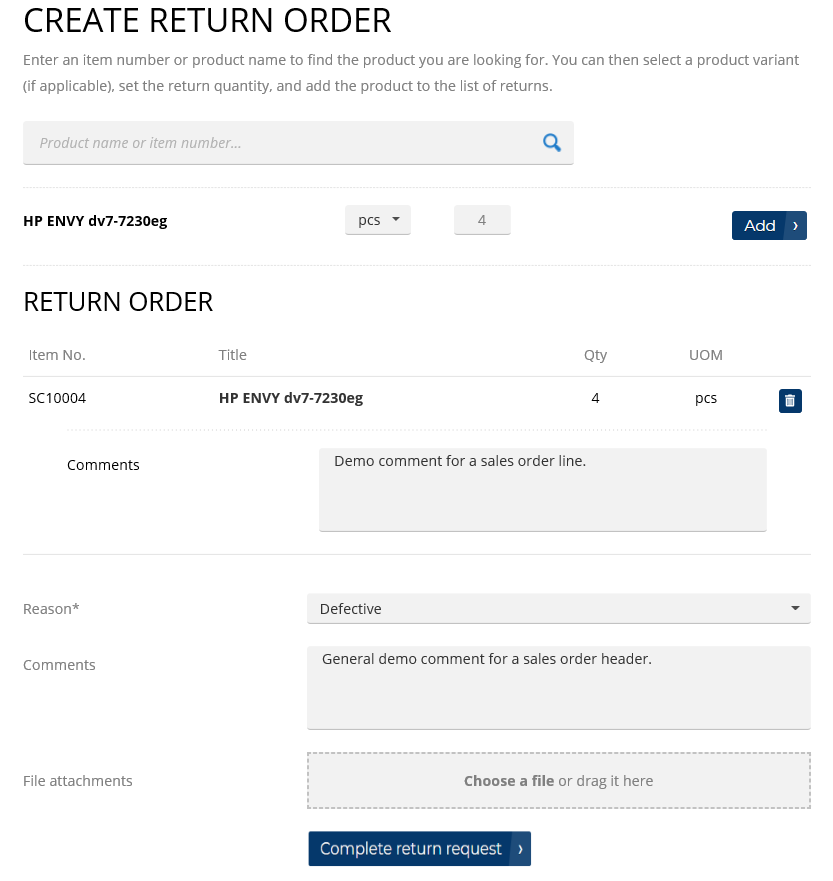Click the Item No. column header
Screen dimensions: 833x881
[57, 355]
